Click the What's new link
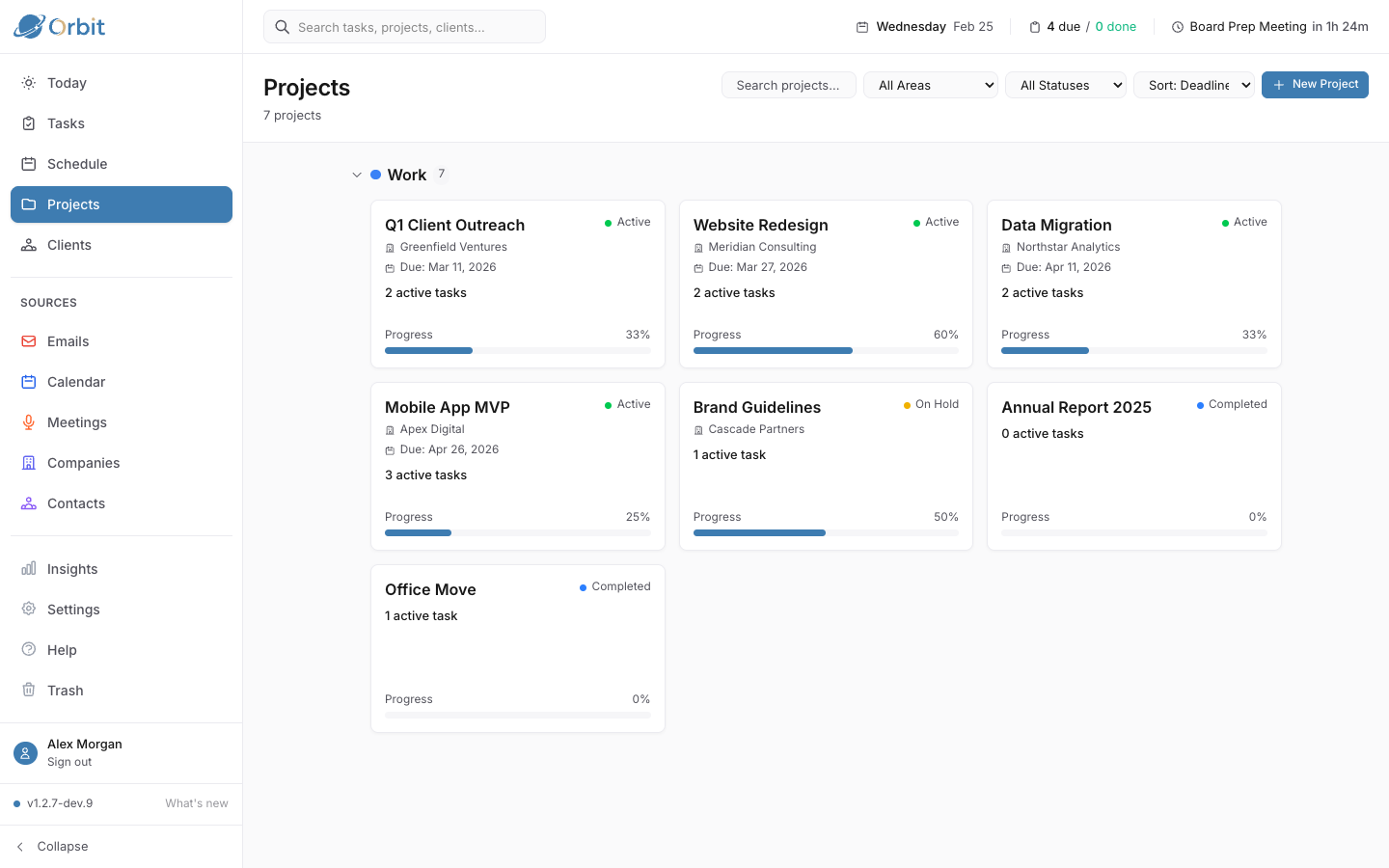The width and height of the screenshot is (1389, 868). (196, 803)
